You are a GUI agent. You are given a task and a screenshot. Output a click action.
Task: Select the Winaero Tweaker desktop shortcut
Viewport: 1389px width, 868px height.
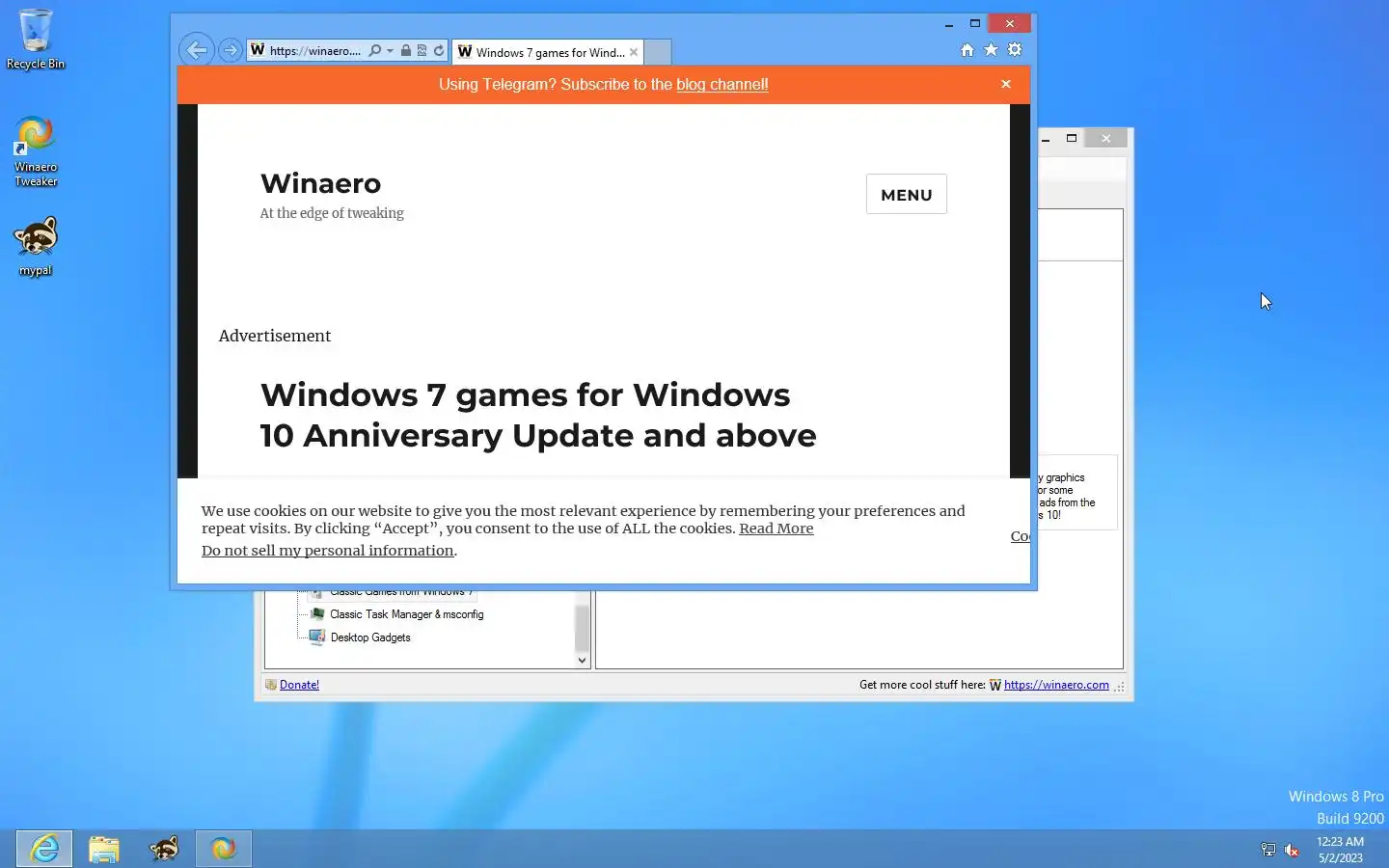(x=36, y=151)
